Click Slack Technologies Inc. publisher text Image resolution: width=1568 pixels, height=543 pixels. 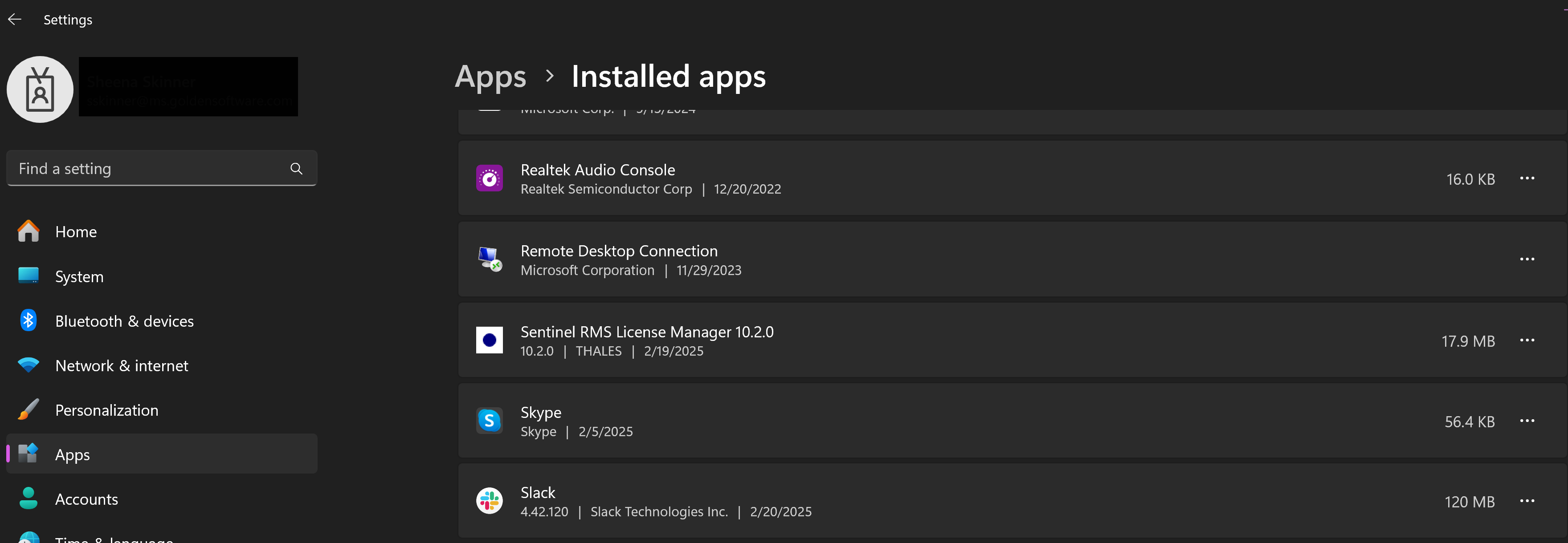click(x=659, y=512)
